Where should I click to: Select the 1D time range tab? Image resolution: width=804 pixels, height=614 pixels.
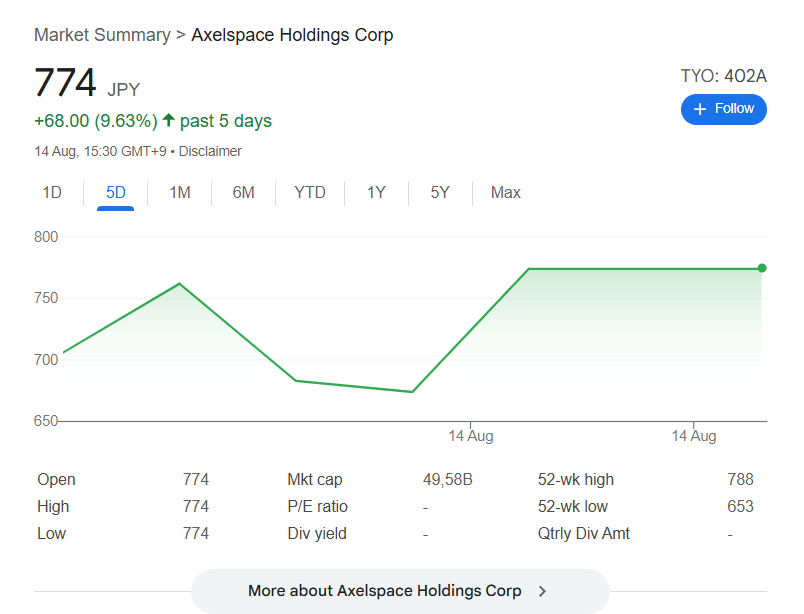(x=52, y=192)
